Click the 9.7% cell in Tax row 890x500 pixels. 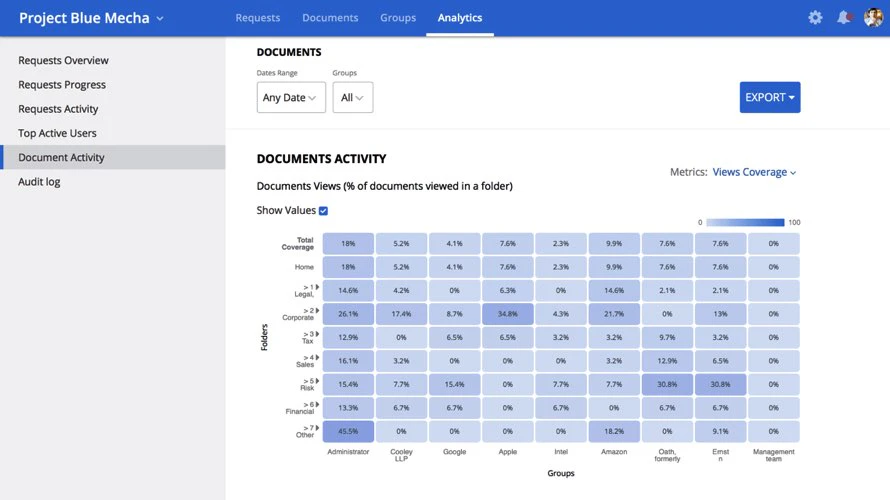(x=667, y=337)
